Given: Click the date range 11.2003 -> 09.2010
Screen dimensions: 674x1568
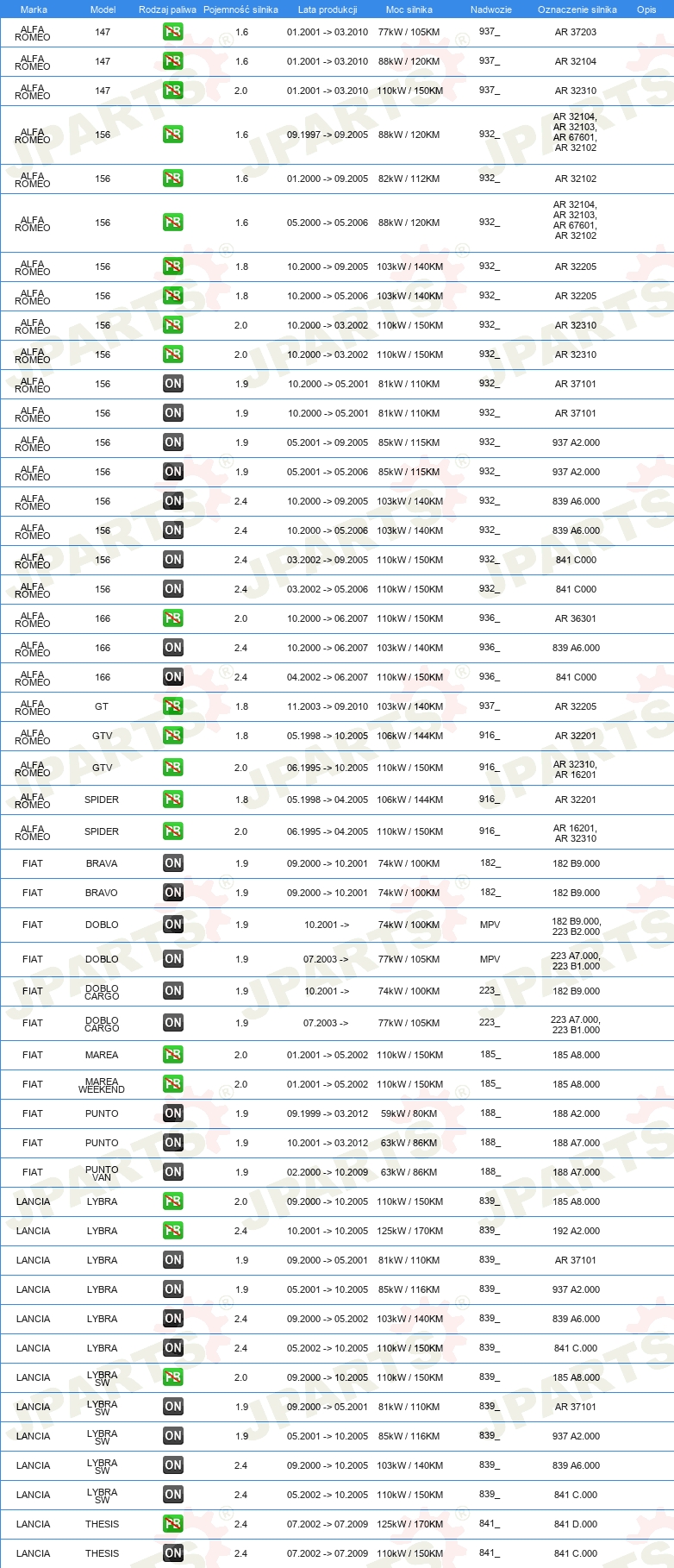Looking at the screenshot, I should click(328, 706).
